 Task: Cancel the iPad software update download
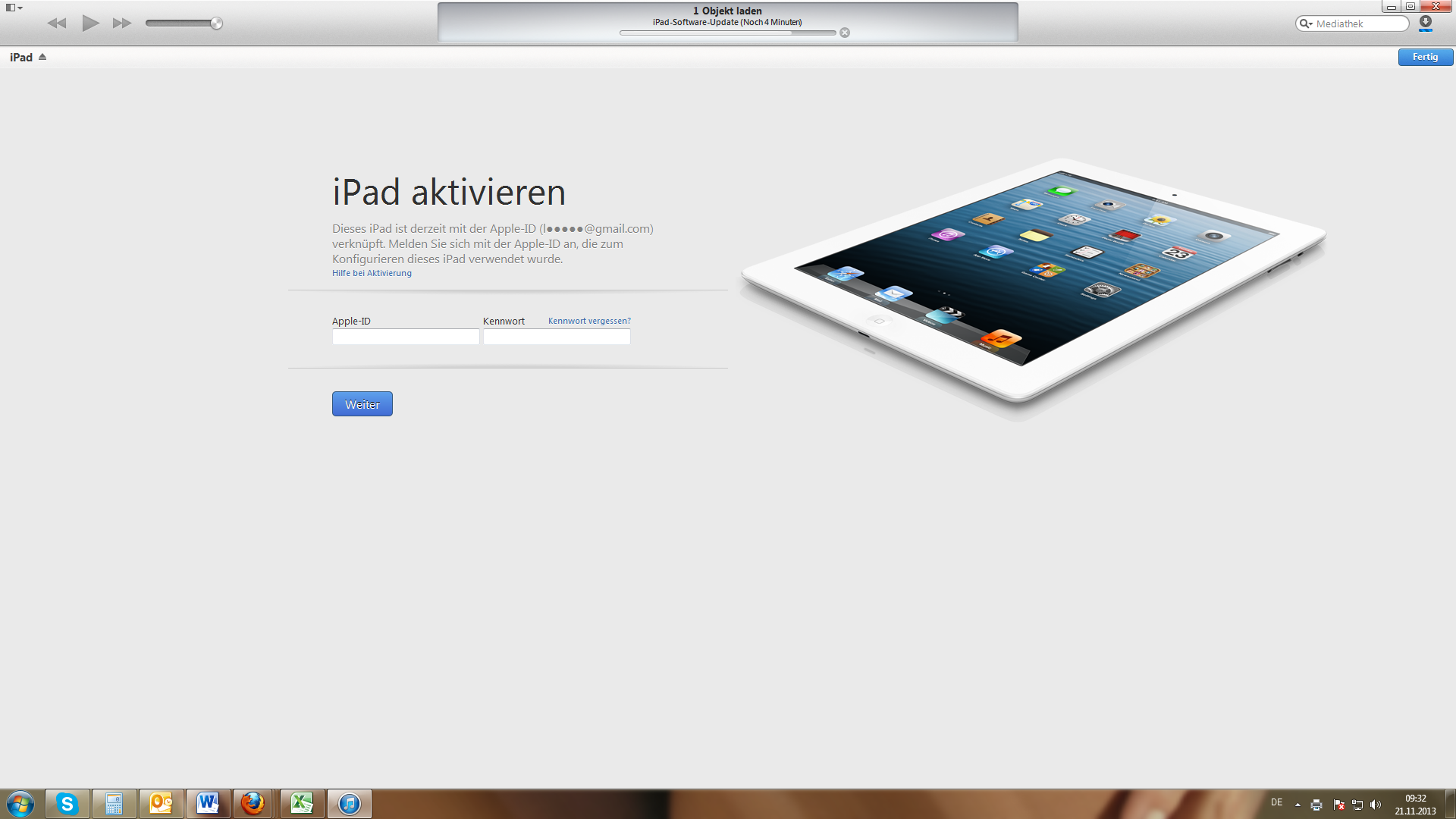pyautogui.click(x=845, y=33)
